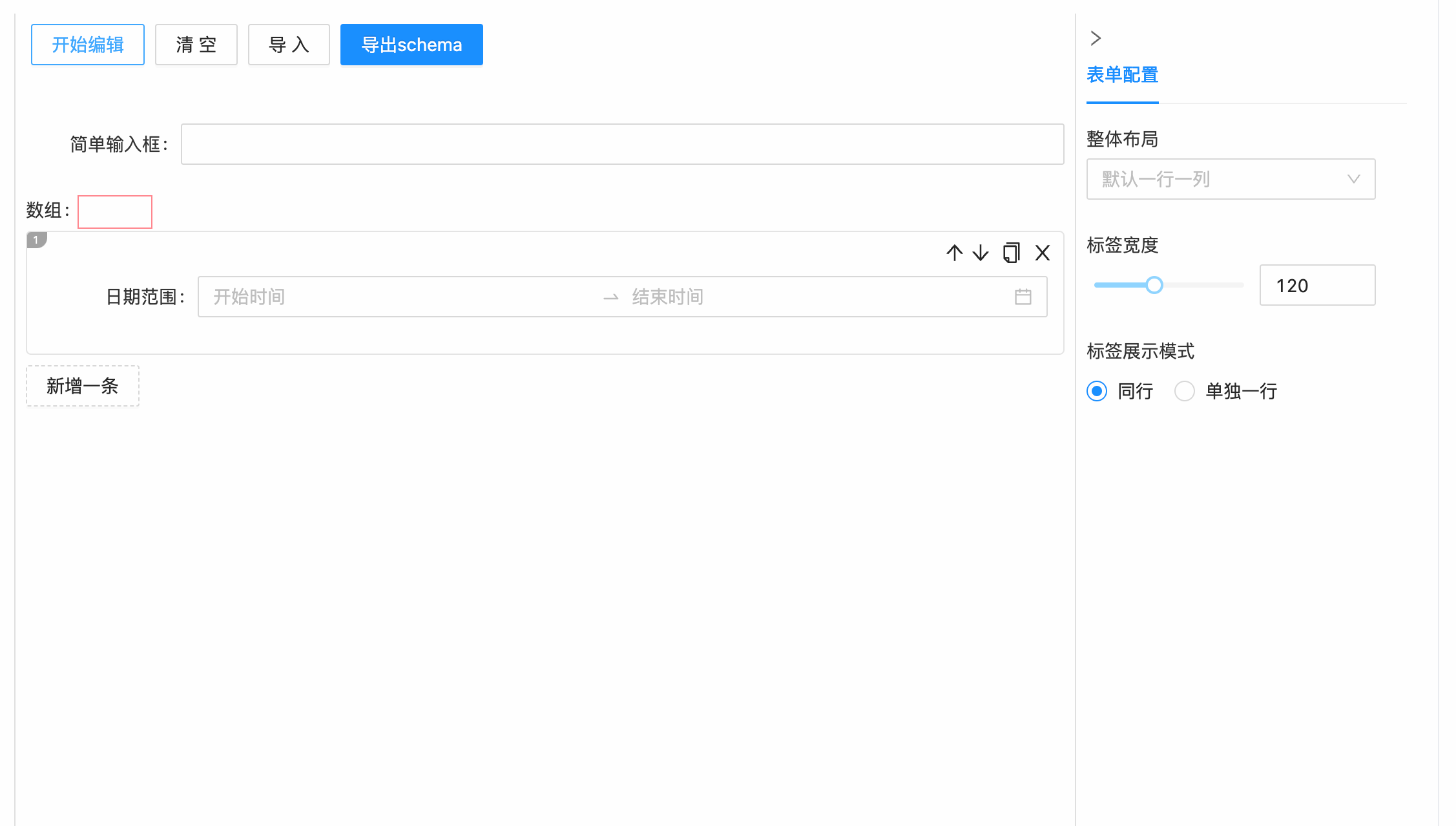Duplicate the array item using copy icon
The width and height of the screenshot is (1456, 826).
(x=1011, y=253)
